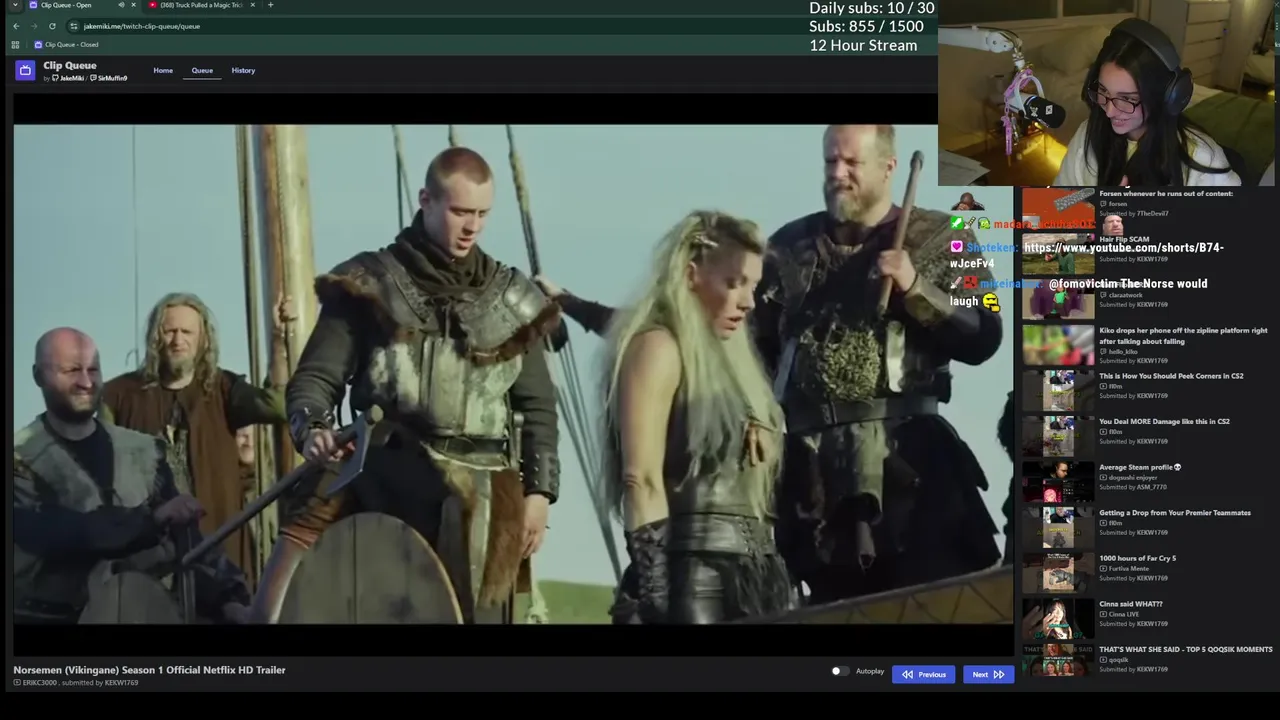Open 'You Deal MORE Damage like this in CS2'
This screenshot has height=720, width=1280.
[x=1164, y=421]
